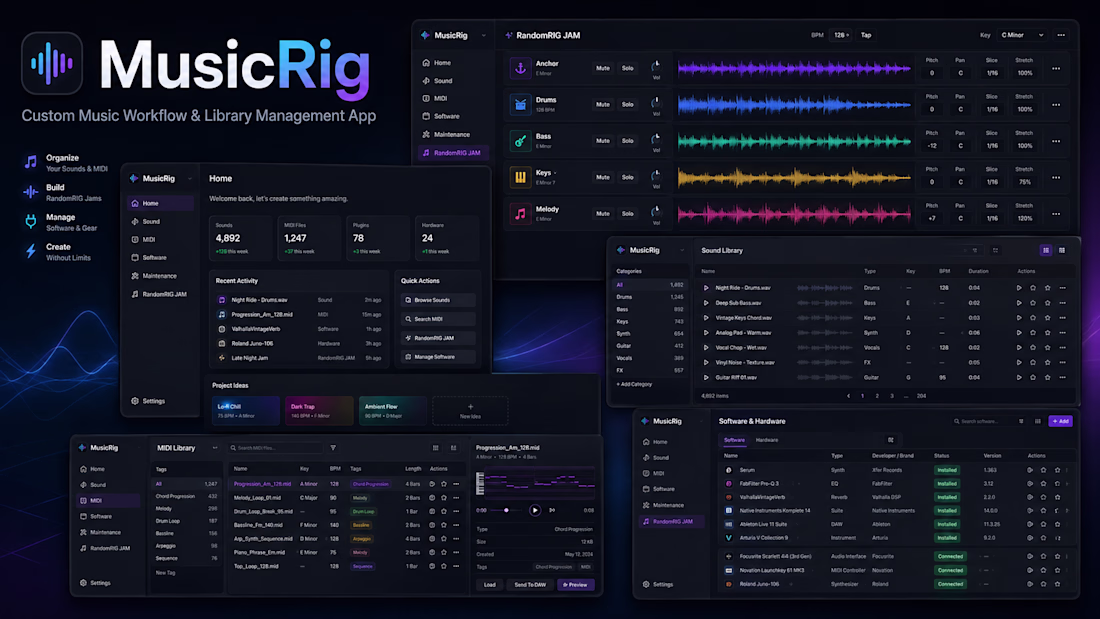
Task: Expand the MusicRig chevron in Home window
Action: (189, 178)
